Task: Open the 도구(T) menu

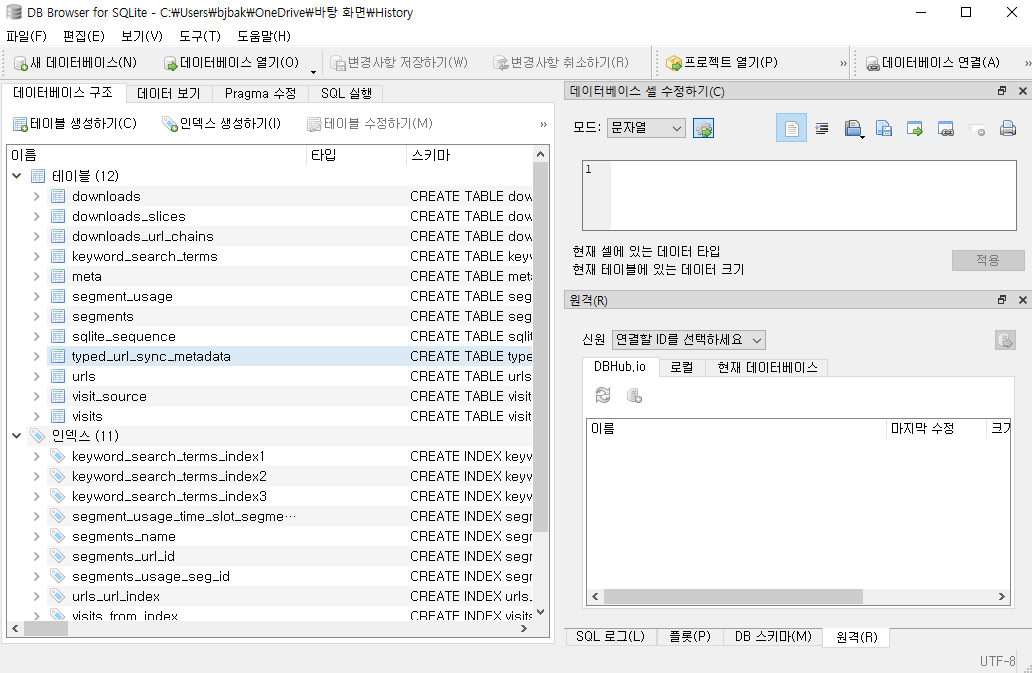Action: point(199,36)
